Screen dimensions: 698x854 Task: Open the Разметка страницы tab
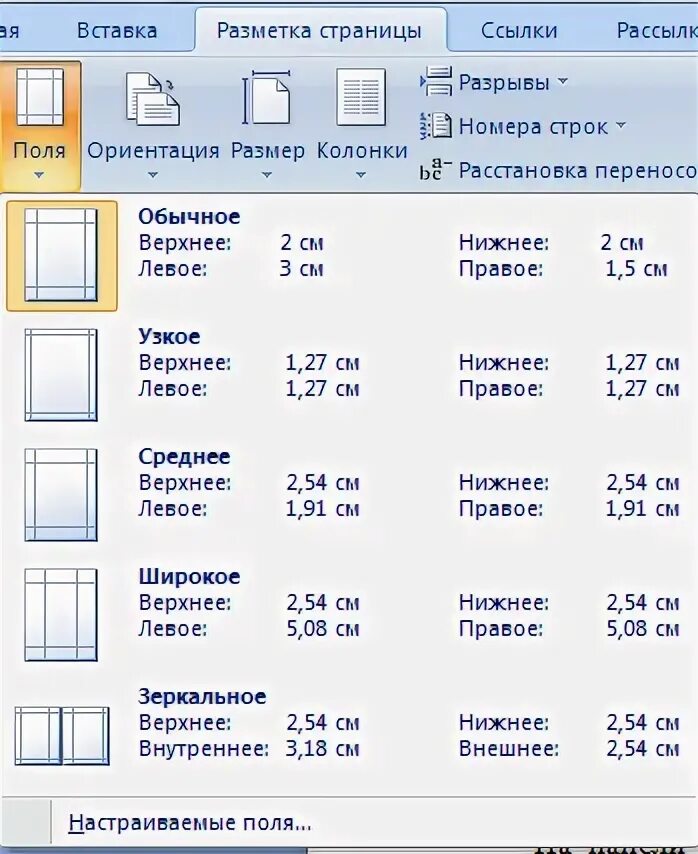tap(320, 30)
